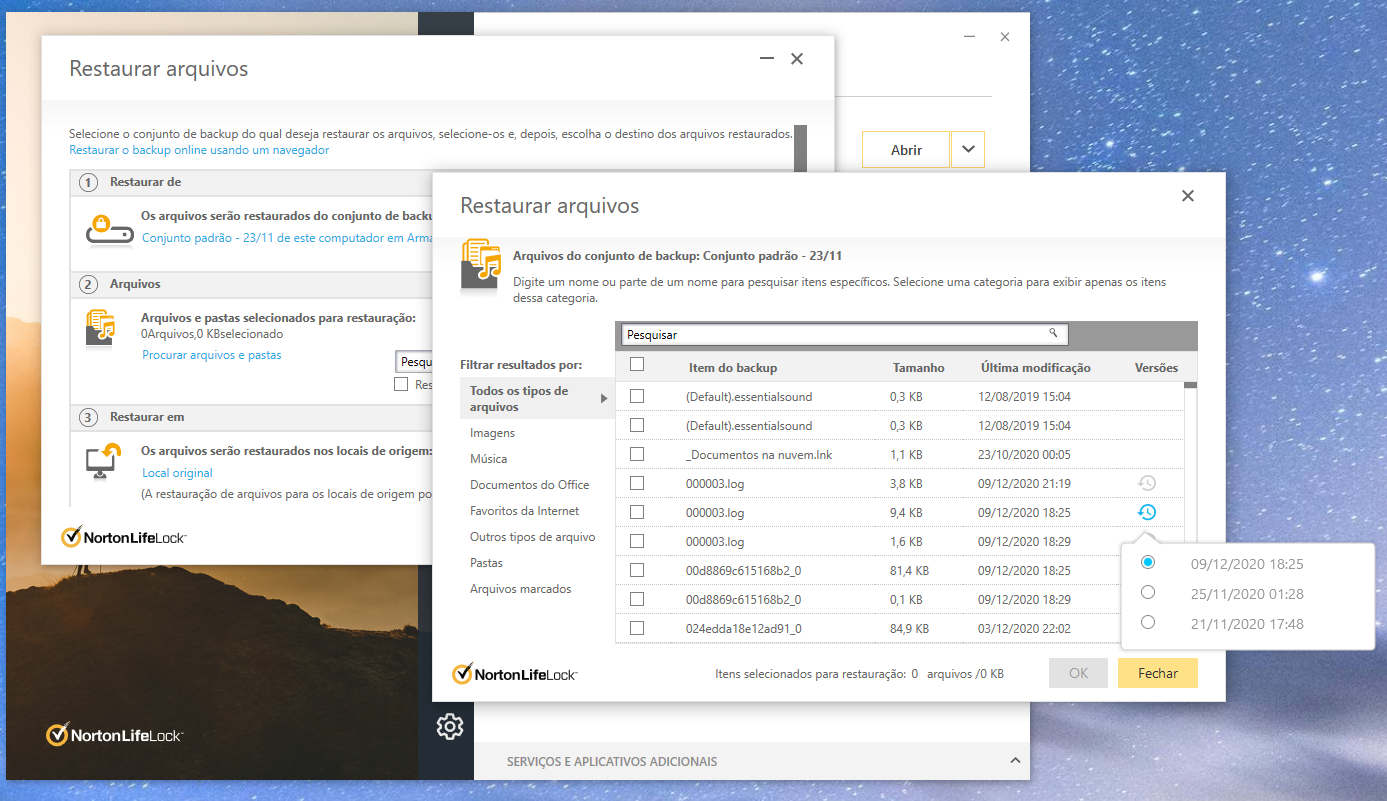Click the size value 84,9 KB

910,629
